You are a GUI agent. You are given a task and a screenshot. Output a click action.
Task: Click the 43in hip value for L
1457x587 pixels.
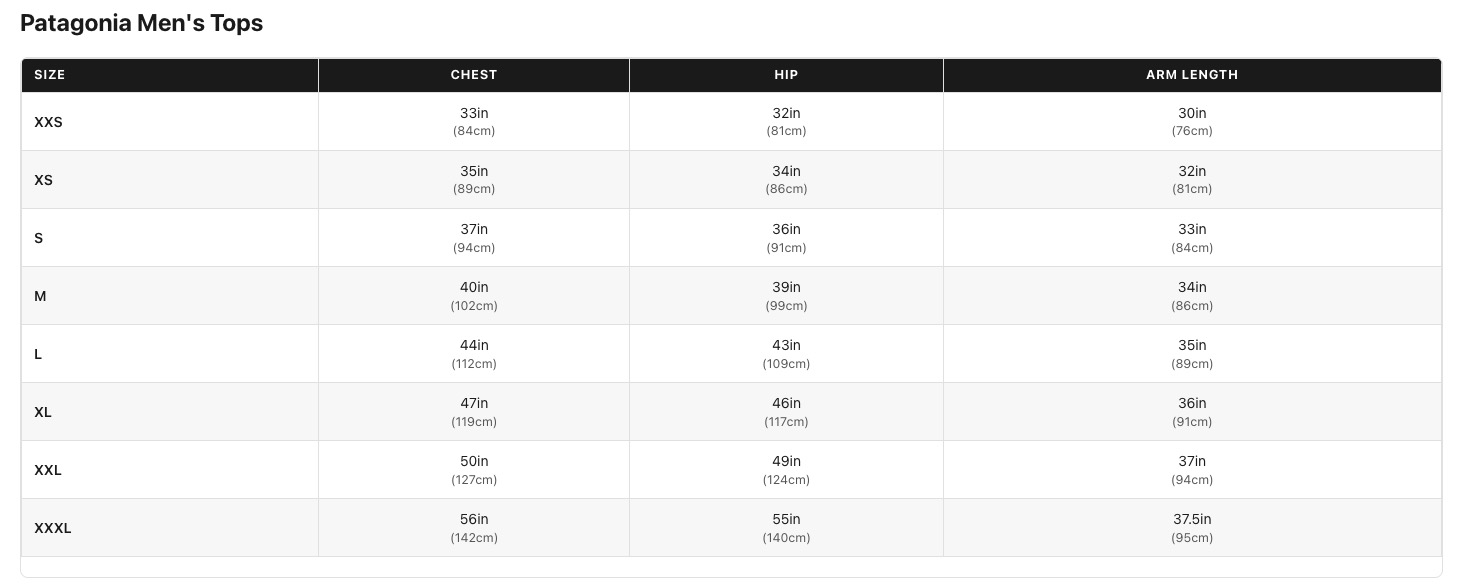tap(786, 345)
